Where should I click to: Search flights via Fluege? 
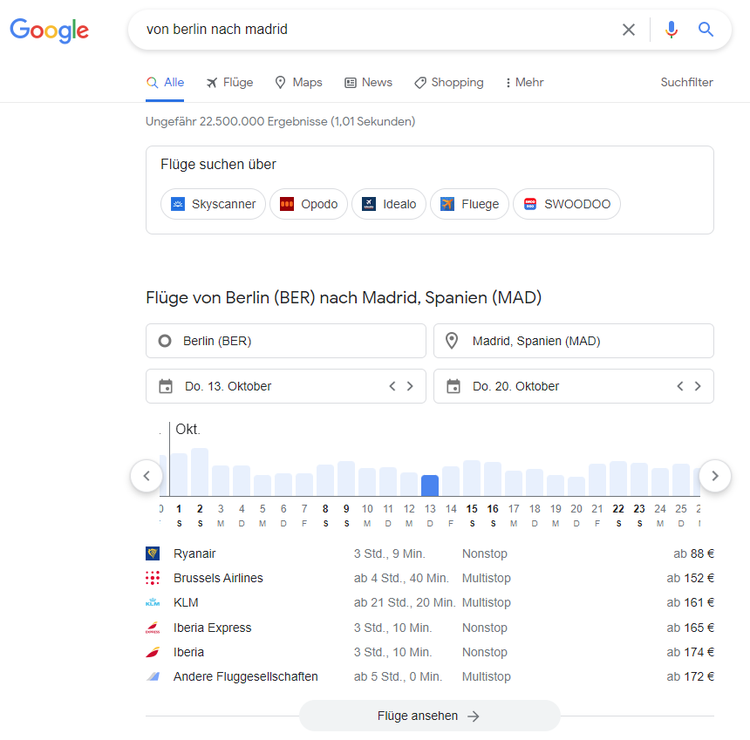click(470, 204)
